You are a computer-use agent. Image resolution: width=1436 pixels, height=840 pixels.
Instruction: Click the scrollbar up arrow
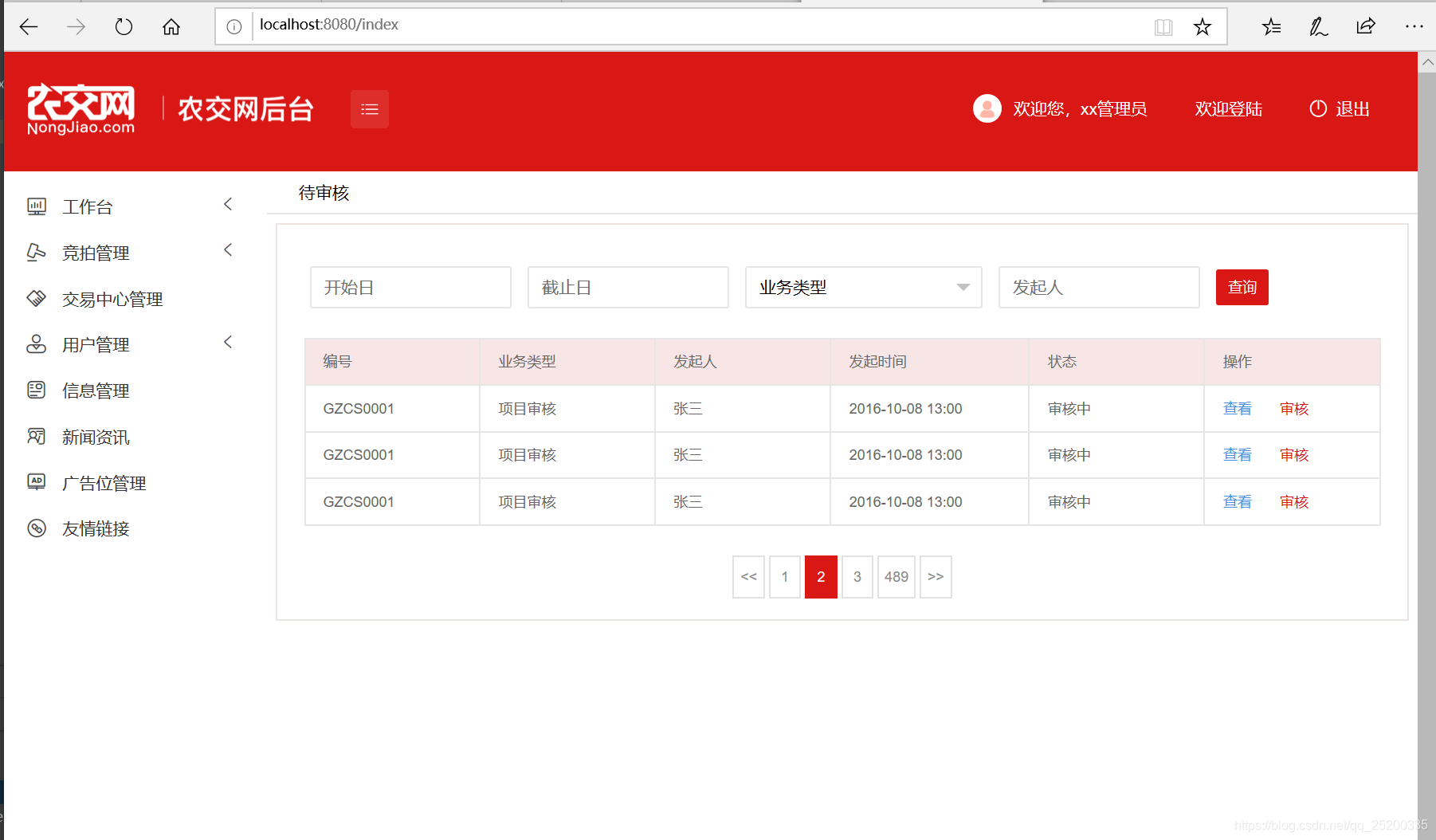tap(1427, 62)
